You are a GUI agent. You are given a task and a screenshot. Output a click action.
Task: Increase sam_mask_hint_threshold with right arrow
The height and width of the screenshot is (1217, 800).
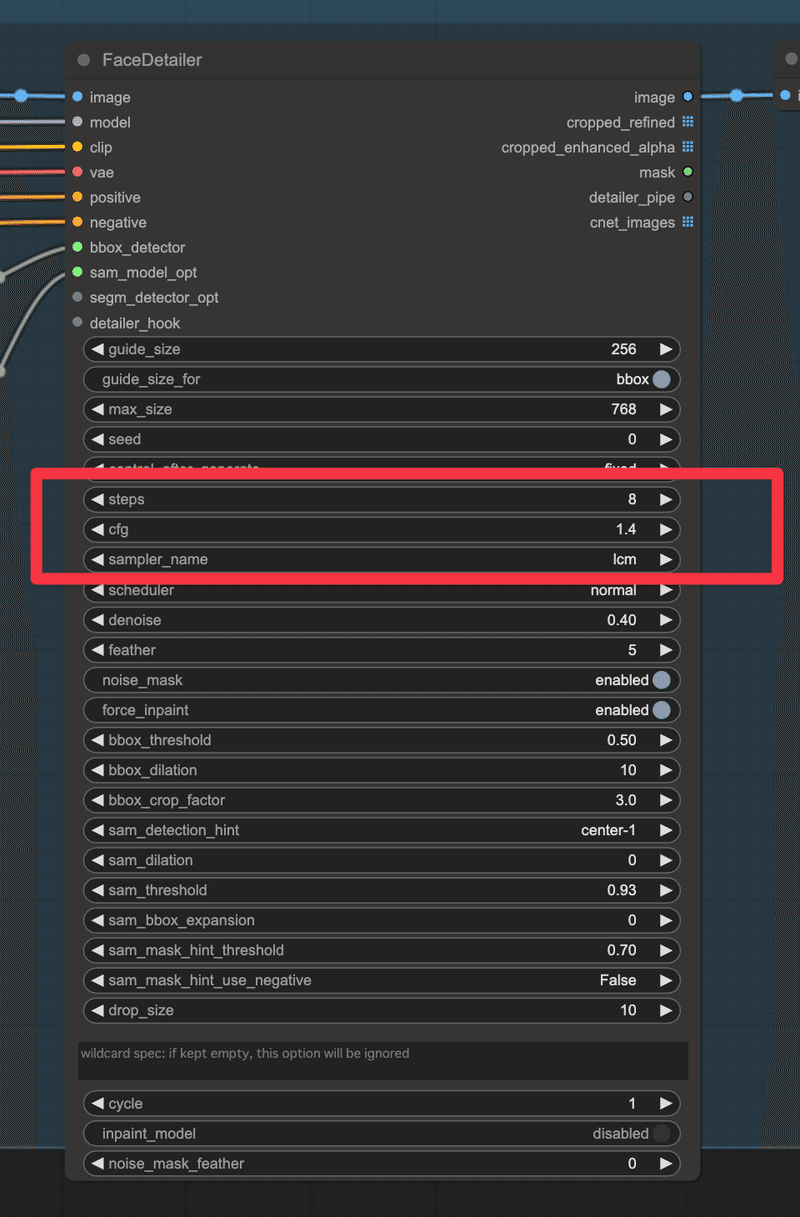[666, 950]
